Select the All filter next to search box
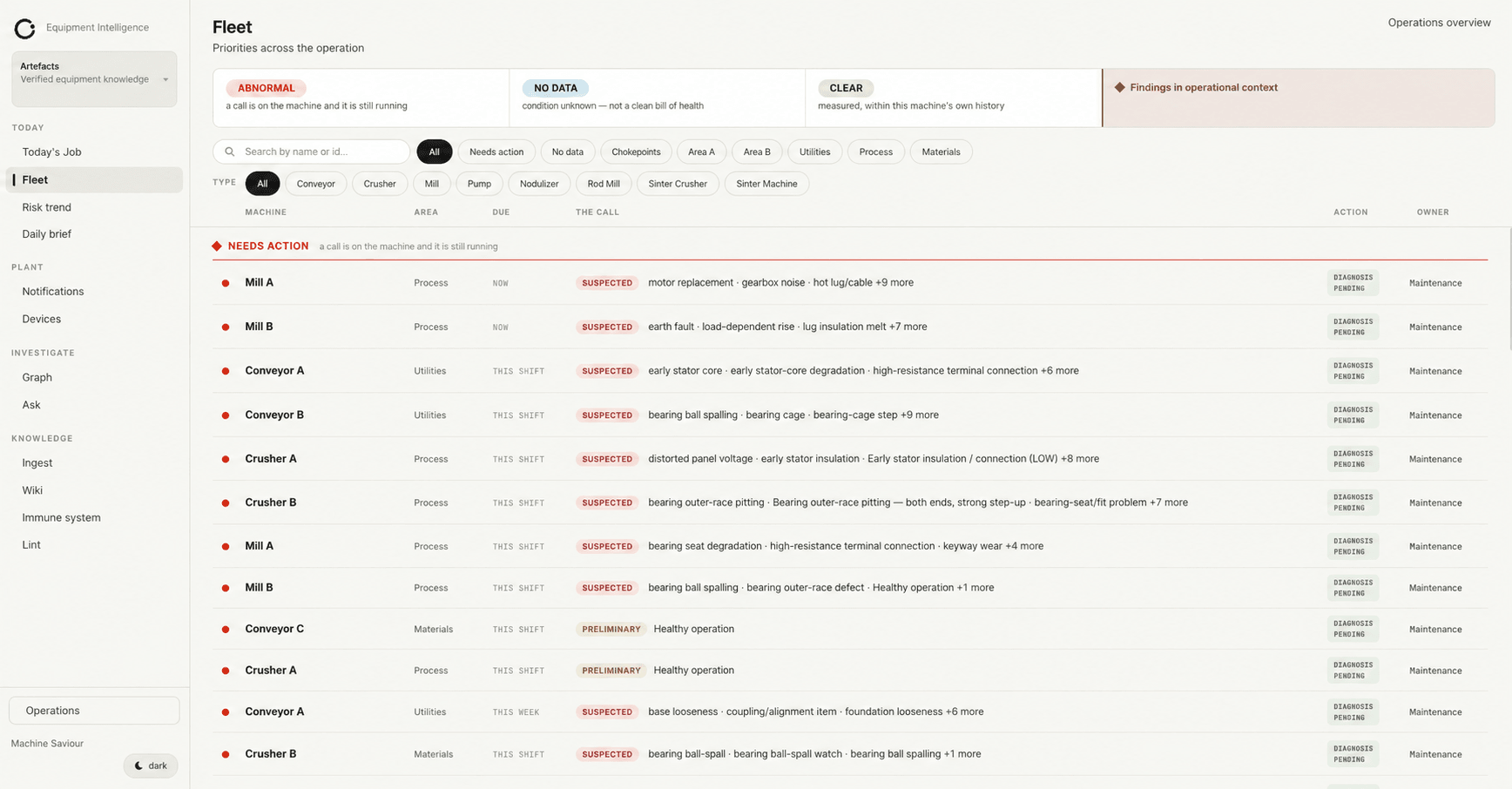 tap(434, 152)
